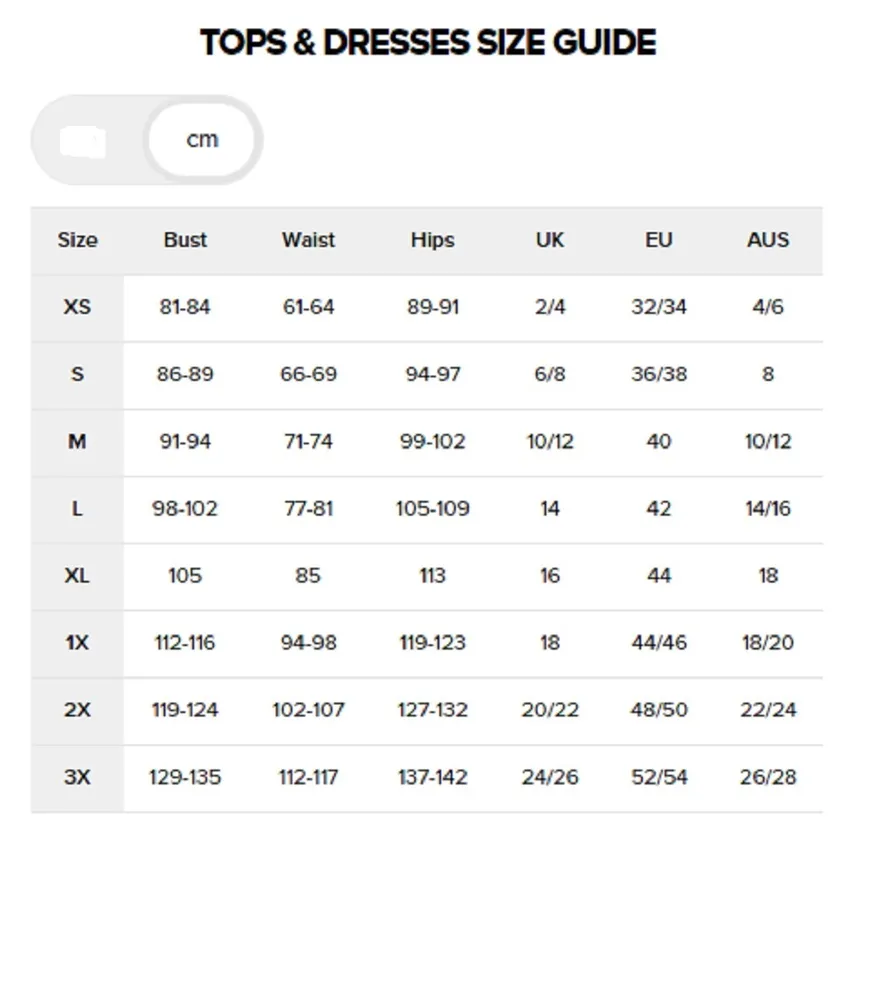The image size is (870, 1000).
Task: Switch to the blank left unit option
Action: pos(84,141)
